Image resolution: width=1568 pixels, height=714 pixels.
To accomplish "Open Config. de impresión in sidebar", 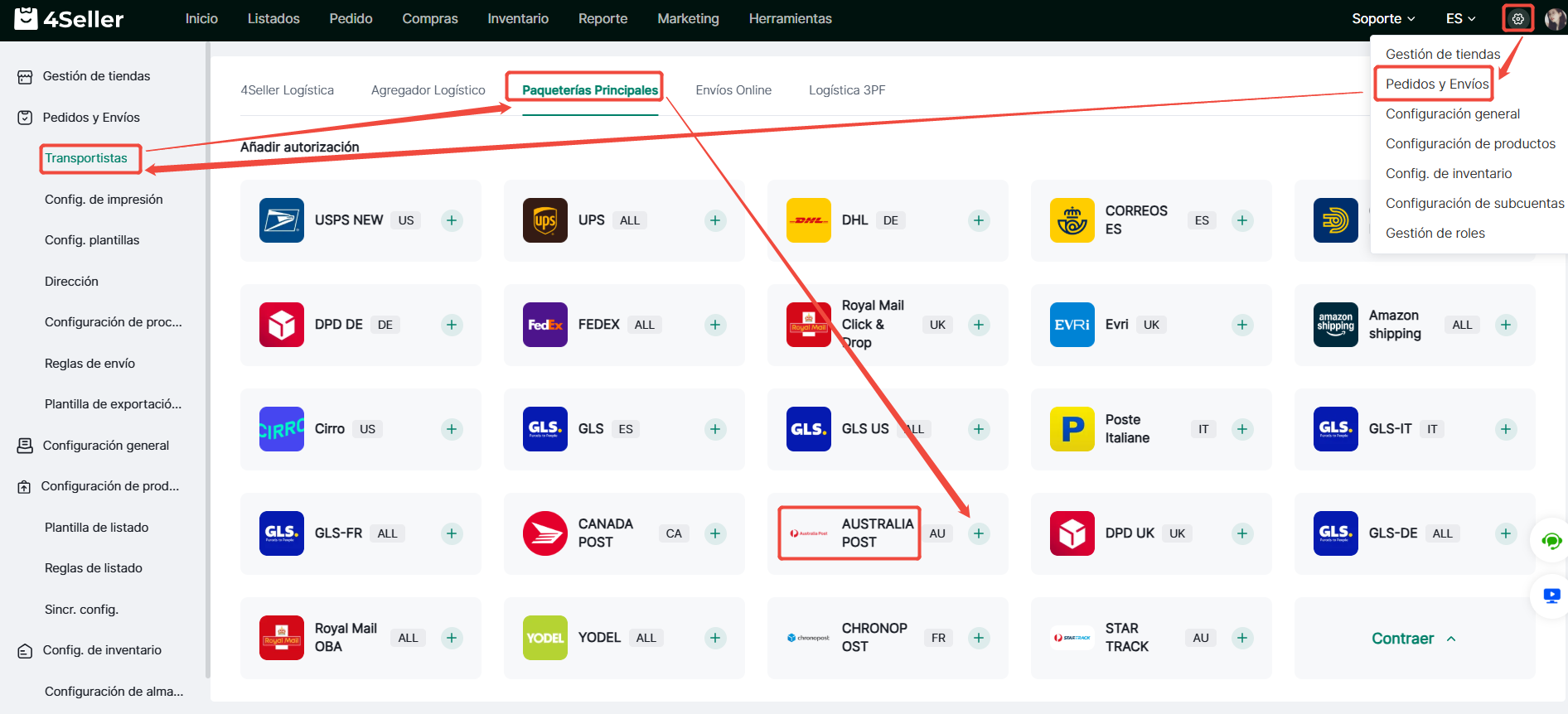I will pos(104,200).
